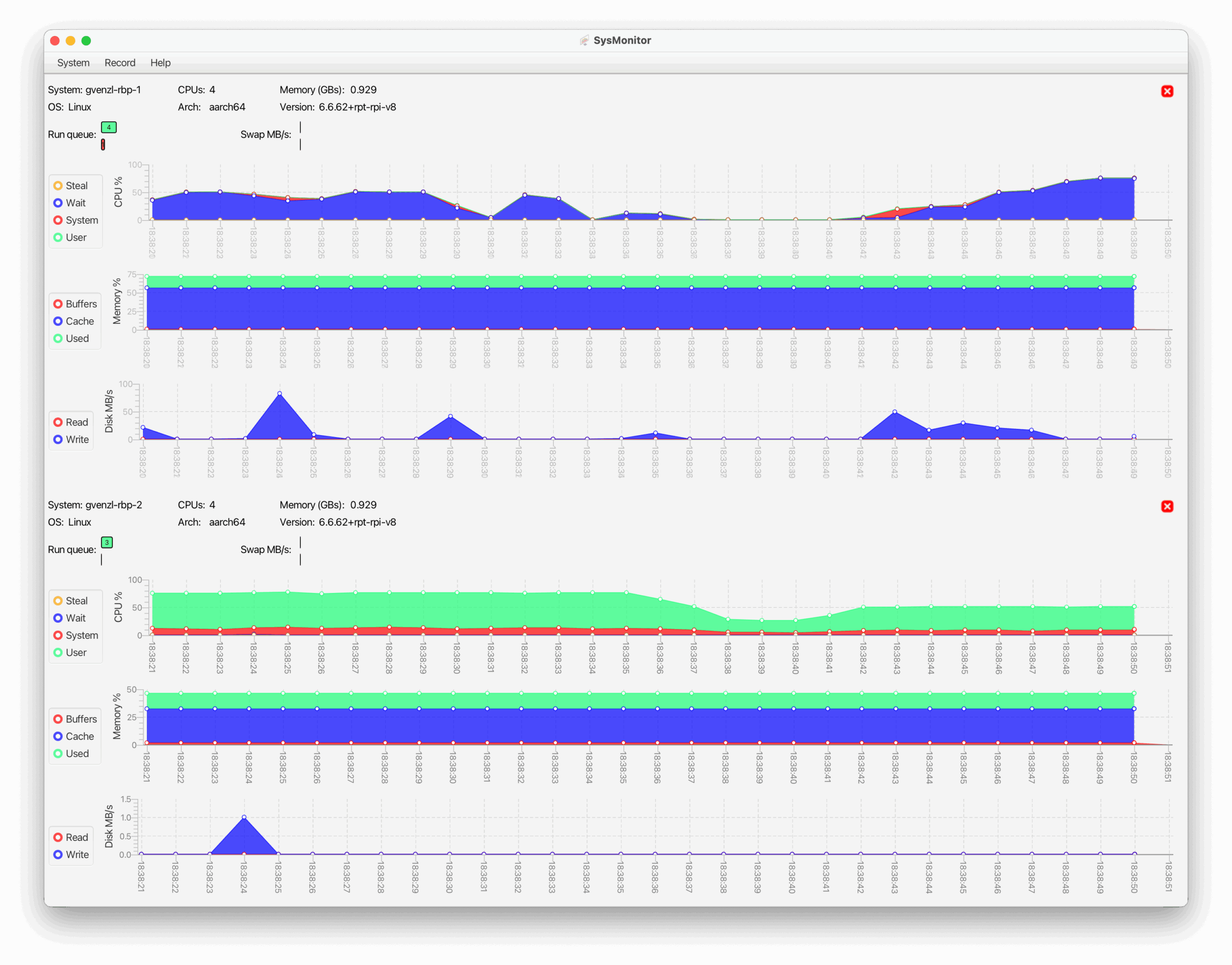
Task: Click the Steal legend marker in gvenzl-rbp-1 CPU chart
Action: click(58, 185)
